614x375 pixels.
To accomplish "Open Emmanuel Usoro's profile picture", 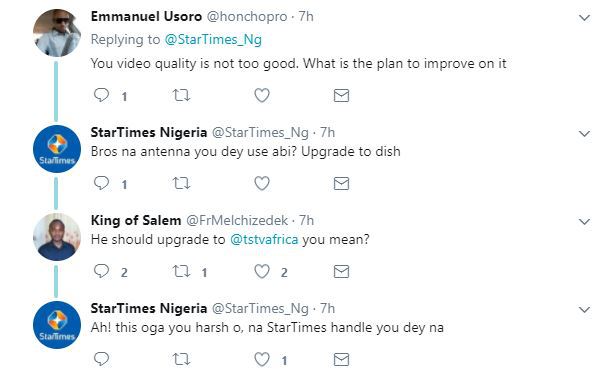I will point(57,33).
